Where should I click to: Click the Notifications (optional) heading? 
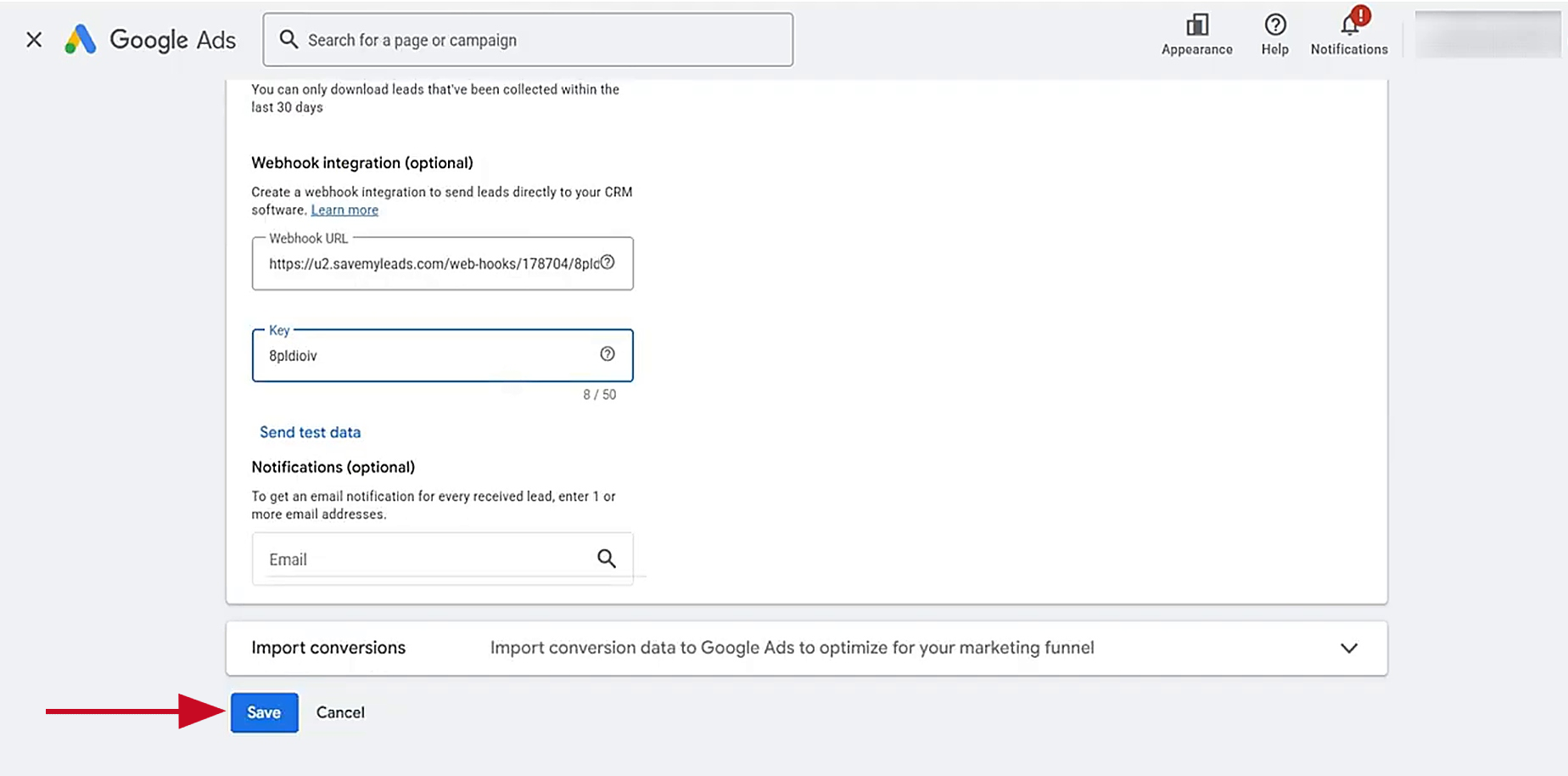[x=333, y=468]
